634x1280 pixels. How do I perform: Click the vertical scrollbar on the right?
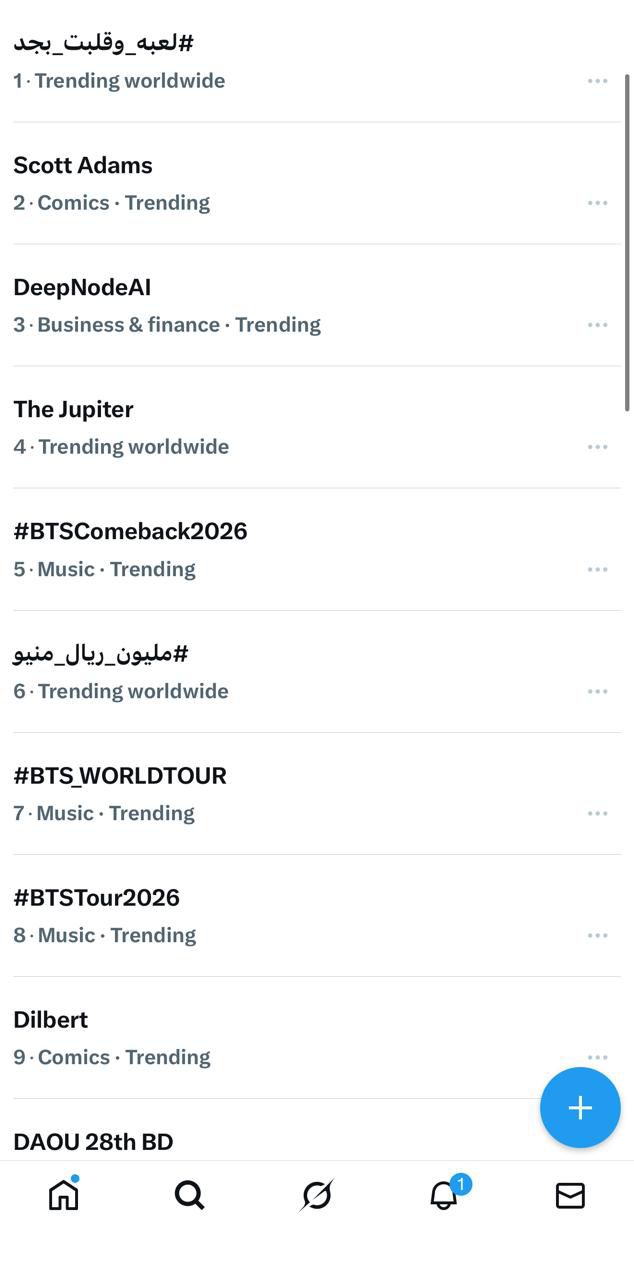click(627, 240)
